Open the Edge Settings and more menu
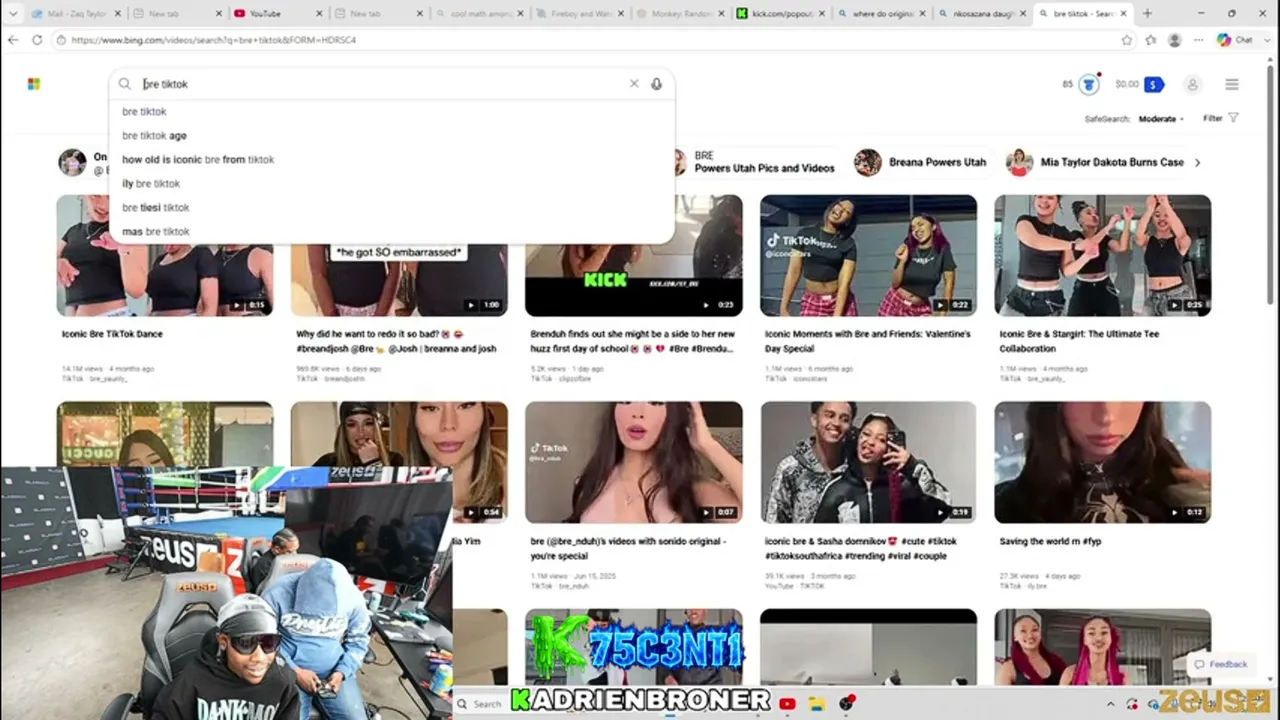The height and width of the screenshot is (720, 1280). pyautogui.click(x=1198, y=40)
